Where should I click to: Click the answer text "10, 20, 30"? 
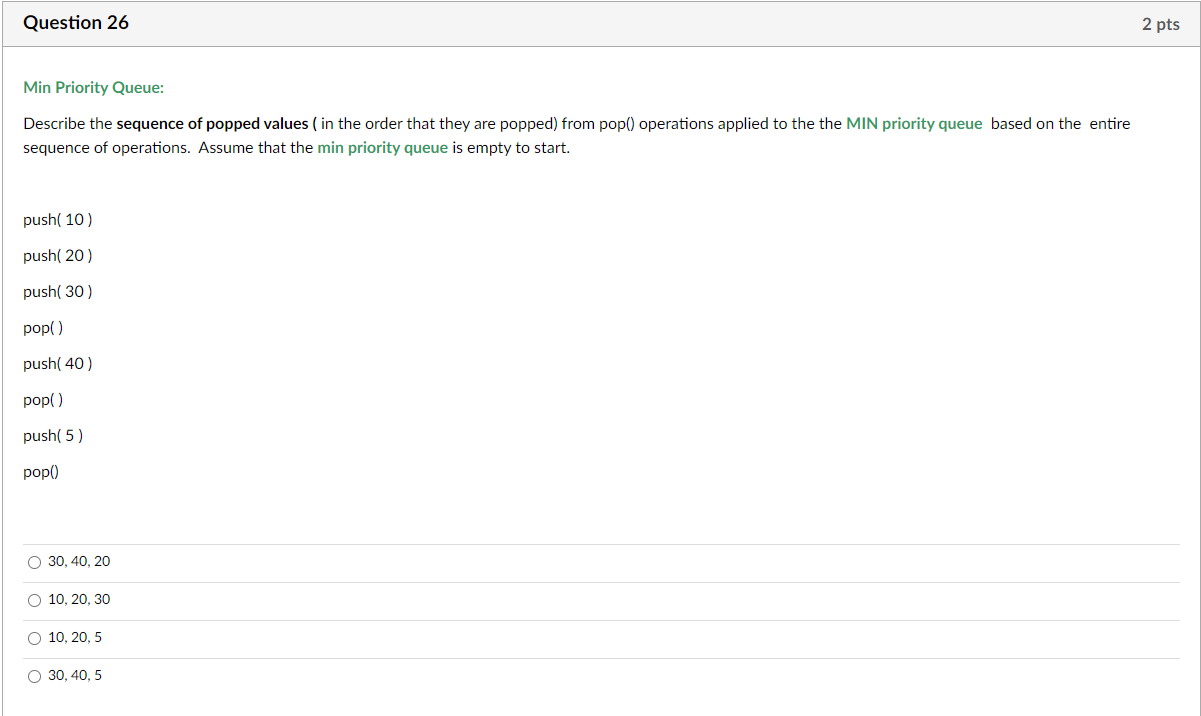click(x=80, y=599)
